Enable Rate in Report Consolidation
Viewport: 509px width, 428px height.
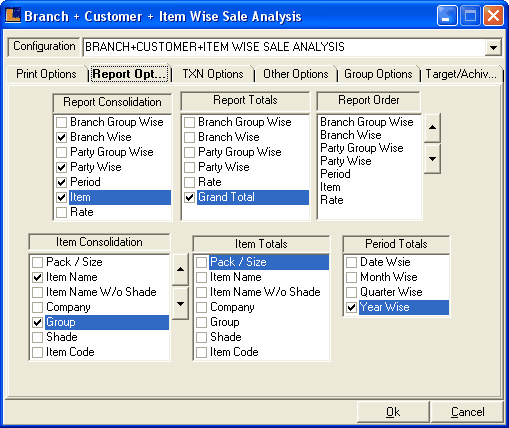point(61,212)
